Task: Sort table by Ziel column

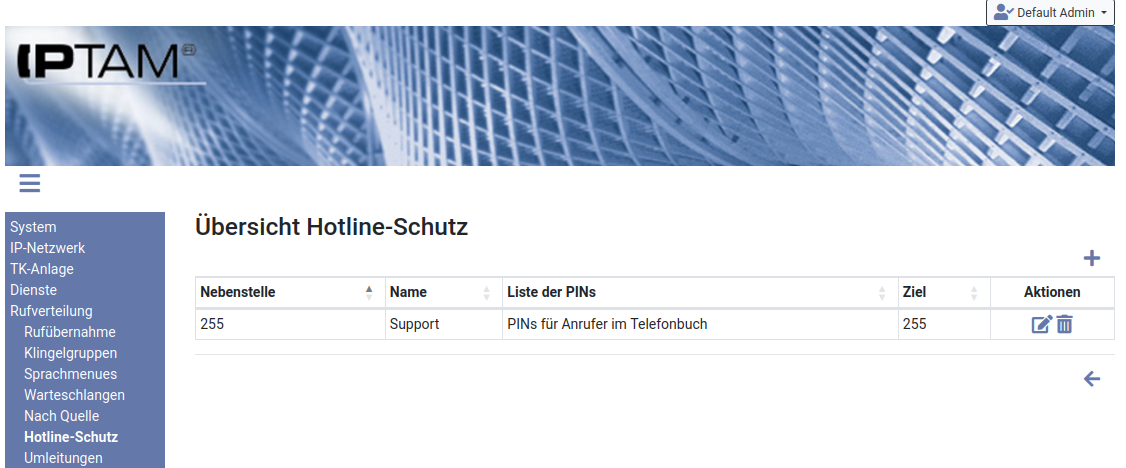Action: (x=944, y=292)
